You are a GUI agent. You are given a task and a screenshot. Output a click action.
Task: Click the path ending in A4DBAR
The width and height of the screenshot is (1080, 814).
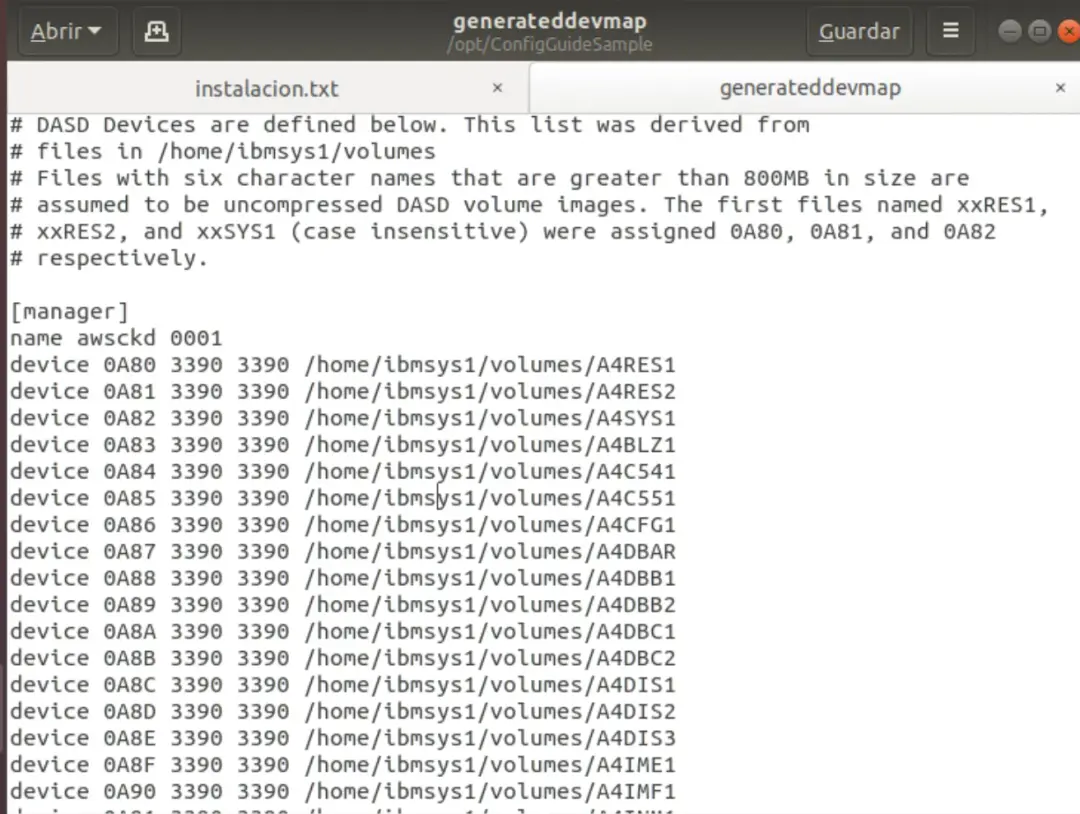tap(490, 551)
